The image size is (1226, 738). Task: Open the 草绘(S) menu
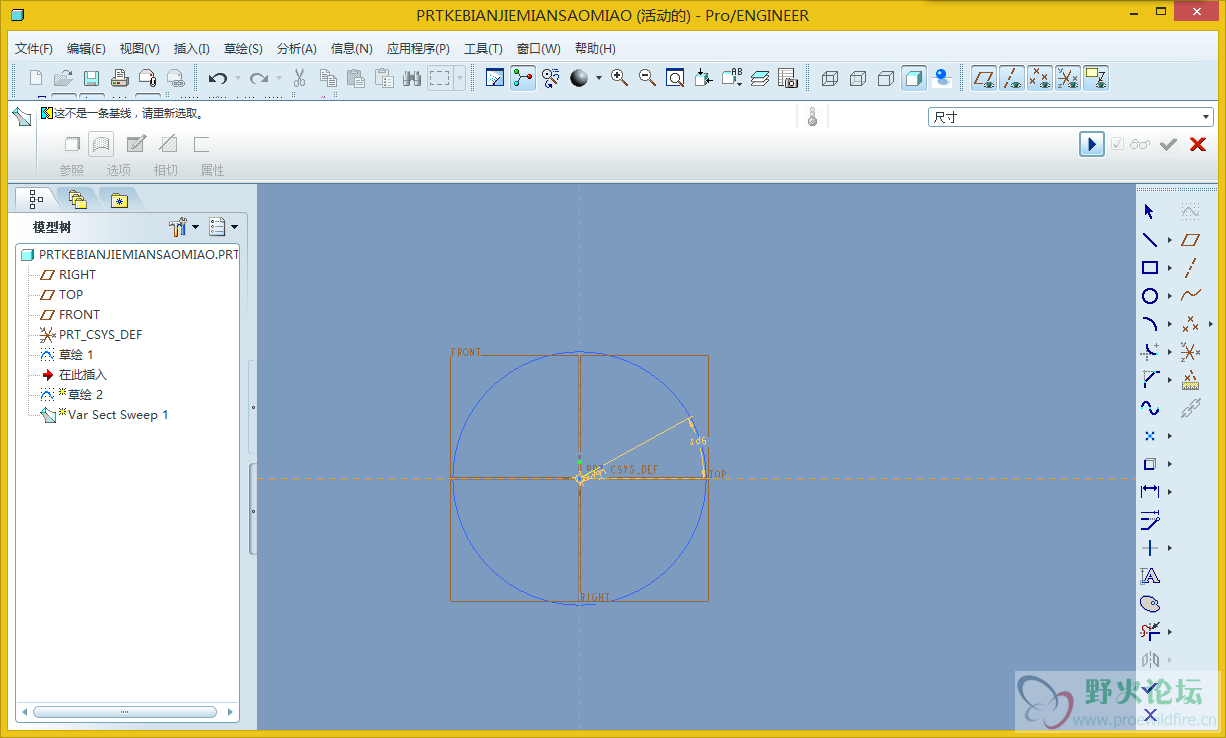click(243, 48)
